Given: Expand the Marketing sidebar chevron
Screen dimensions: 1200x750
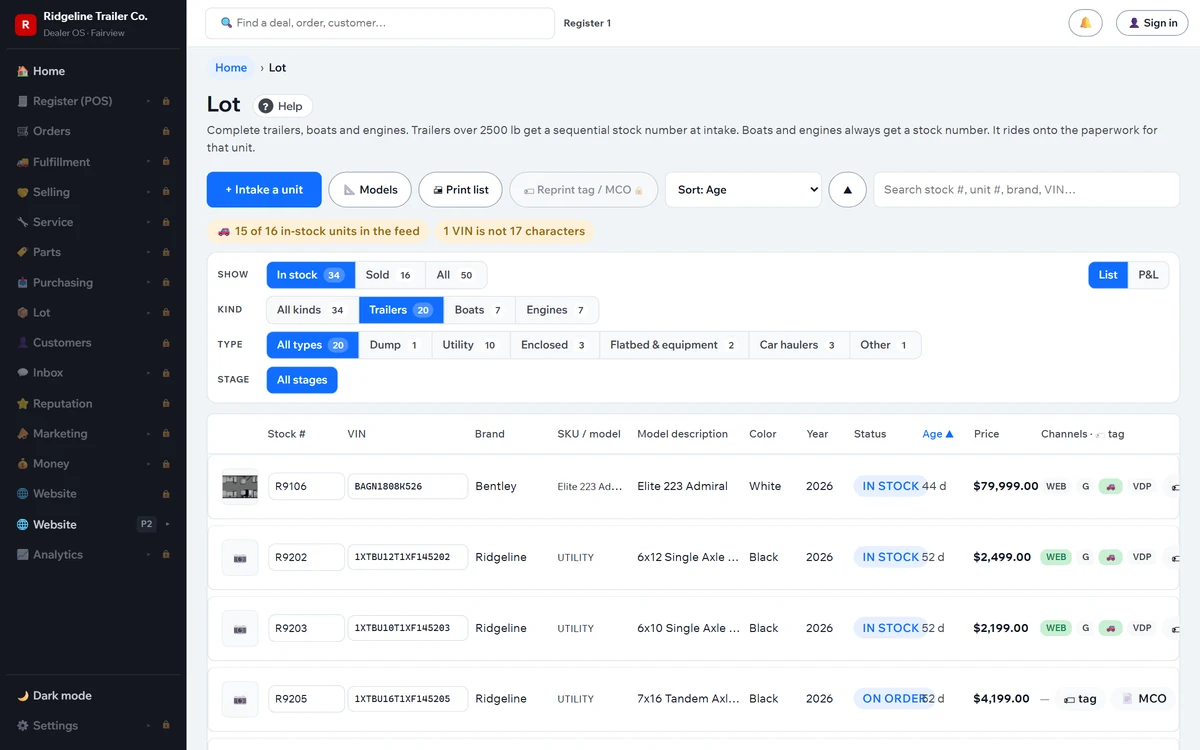Looking at the screenshot, I should 148,433.
